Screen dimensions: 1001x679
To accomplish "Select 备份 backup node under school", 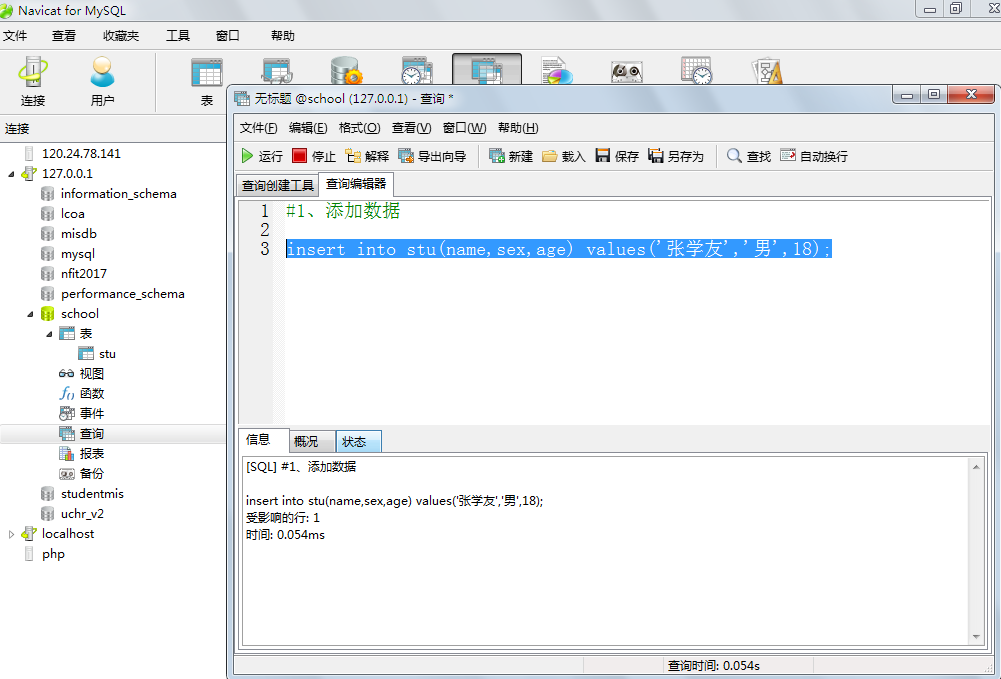I will tap(91, 474).
